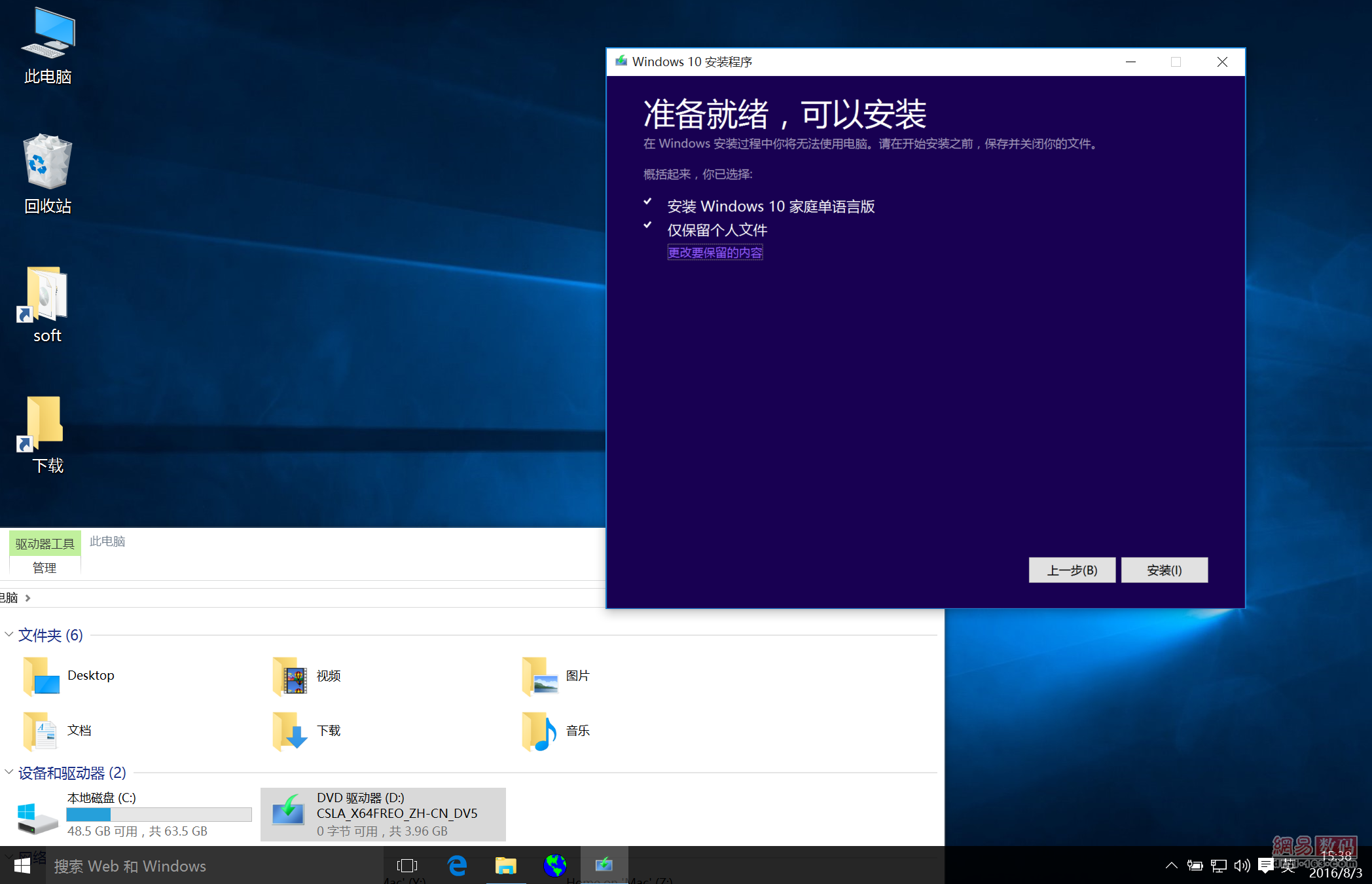Click 安装 Windows 10 家庭单语言版 summary line
The width and height of the screenshot is (1372, 884).
coord(770,206)
